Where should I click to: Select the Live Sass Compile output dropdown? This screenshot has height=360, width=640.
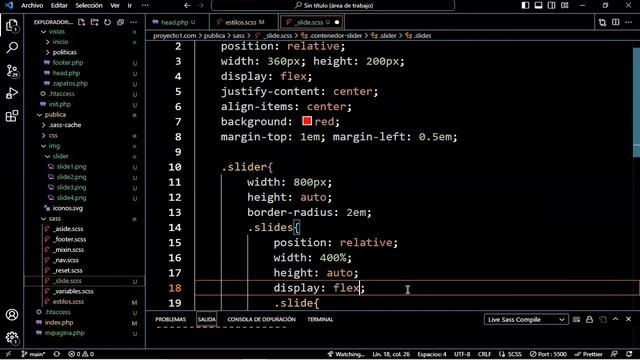click(526, 319)
